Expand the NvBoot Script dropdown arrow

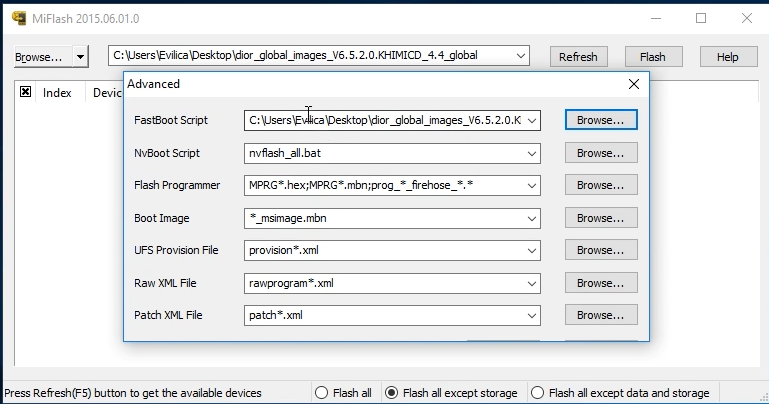click(532, 153)
